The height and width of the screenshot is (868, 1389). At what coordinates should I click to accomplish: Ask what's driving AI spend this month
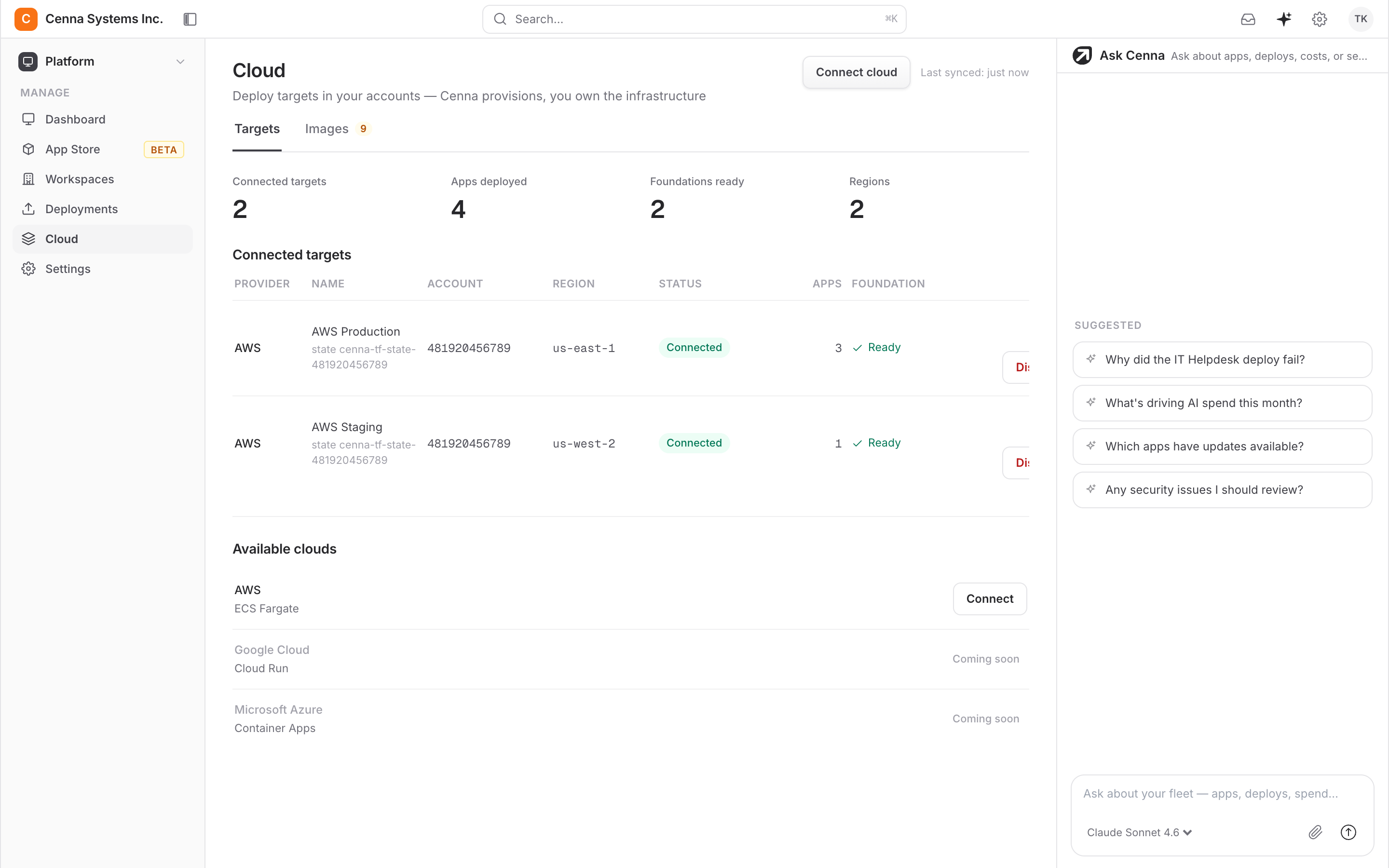pos(1222,403)
